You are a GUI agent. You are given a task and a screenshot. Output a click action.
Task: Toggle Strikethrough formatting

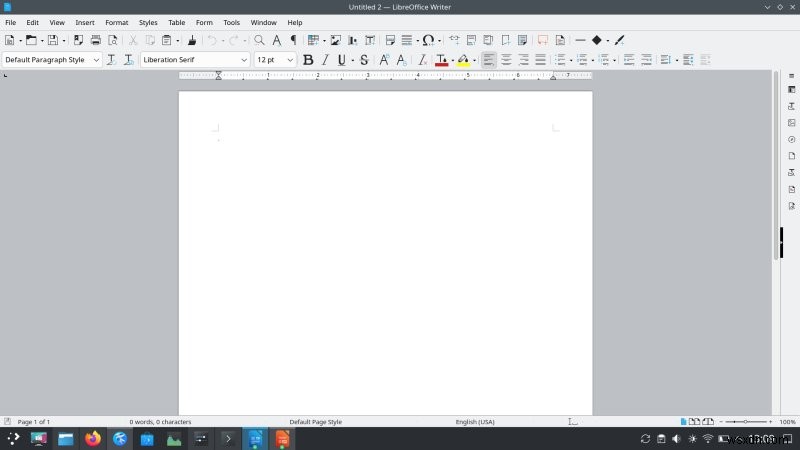[364, 60]
